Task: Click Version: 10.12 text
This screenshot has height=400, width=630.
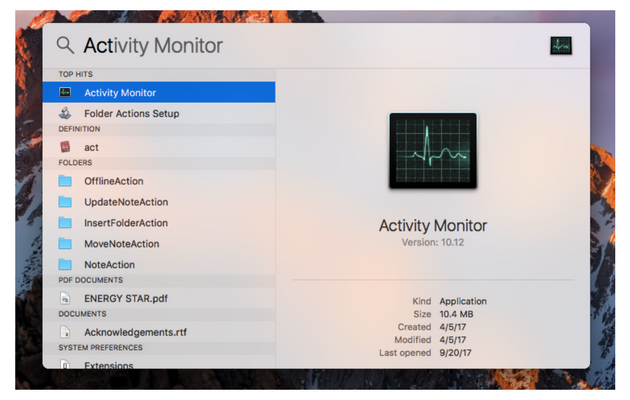Action: click(x=433, y=242)
